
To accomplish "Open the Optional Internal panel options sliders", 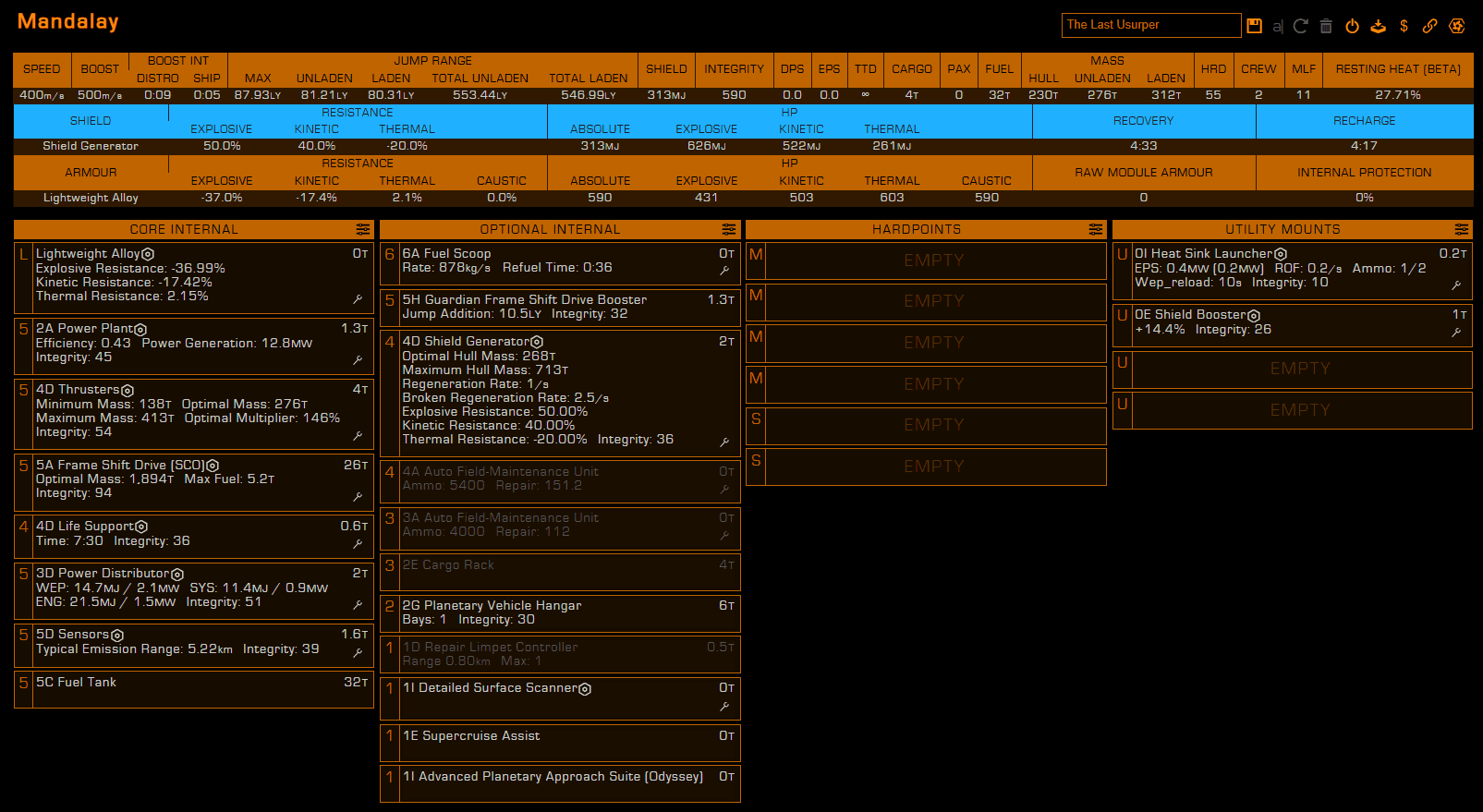I will pyautogui.click(x=729, y=229).
